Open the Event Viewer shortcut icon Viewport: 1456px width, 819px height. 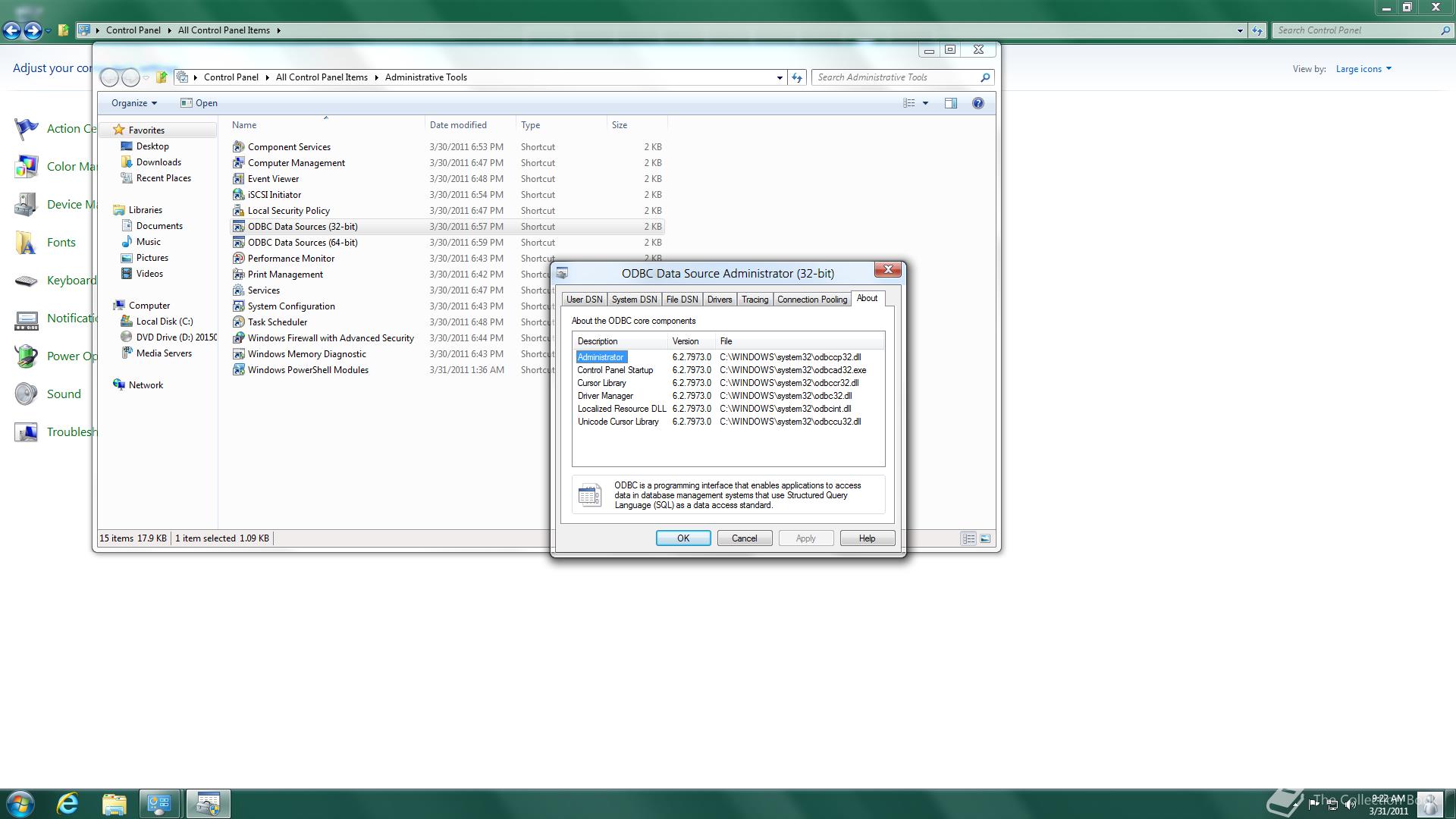(239, 179)
